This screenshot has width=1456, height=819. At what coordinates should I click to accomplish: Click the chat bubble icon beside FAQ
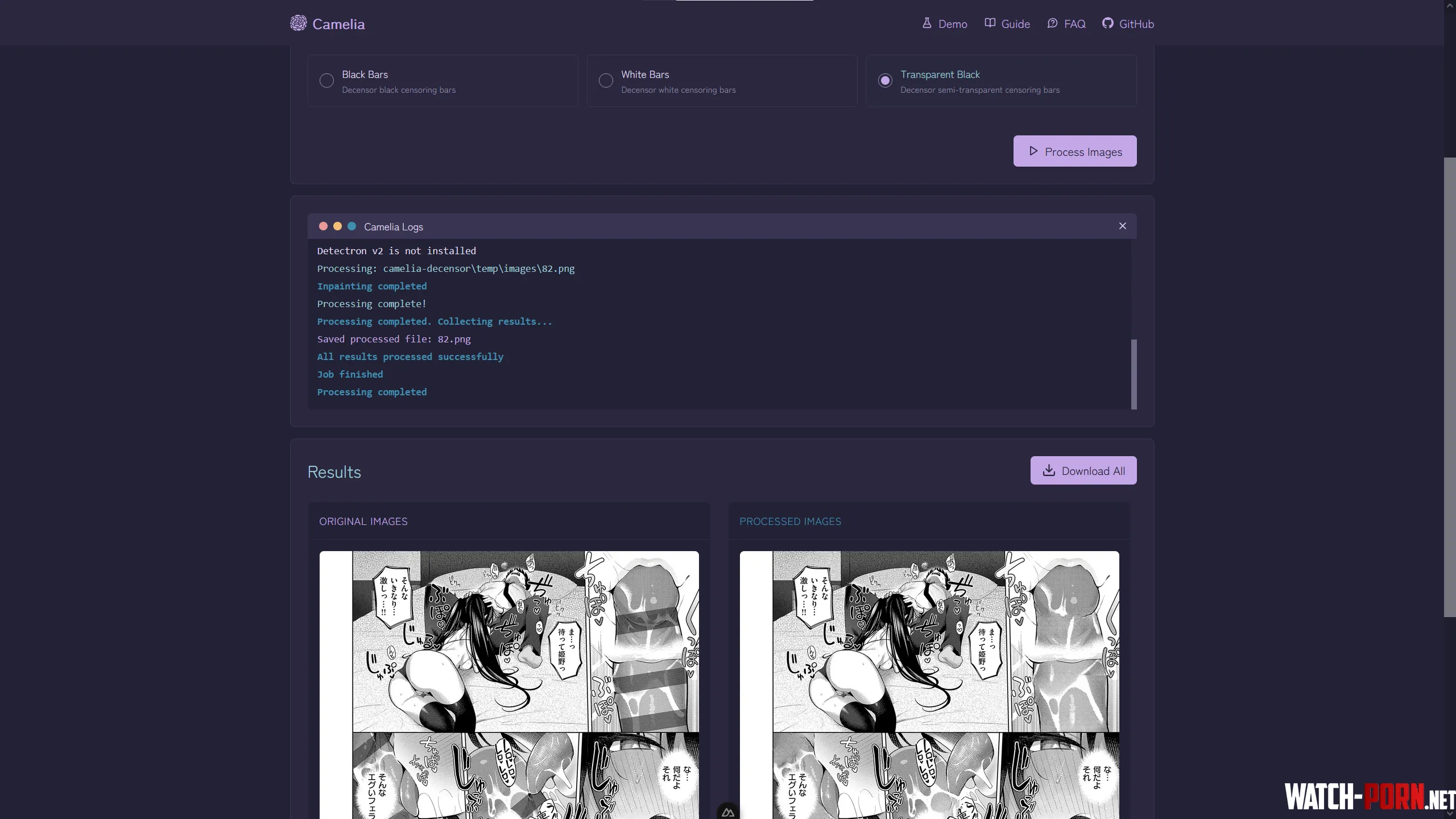pos(1052,23)
